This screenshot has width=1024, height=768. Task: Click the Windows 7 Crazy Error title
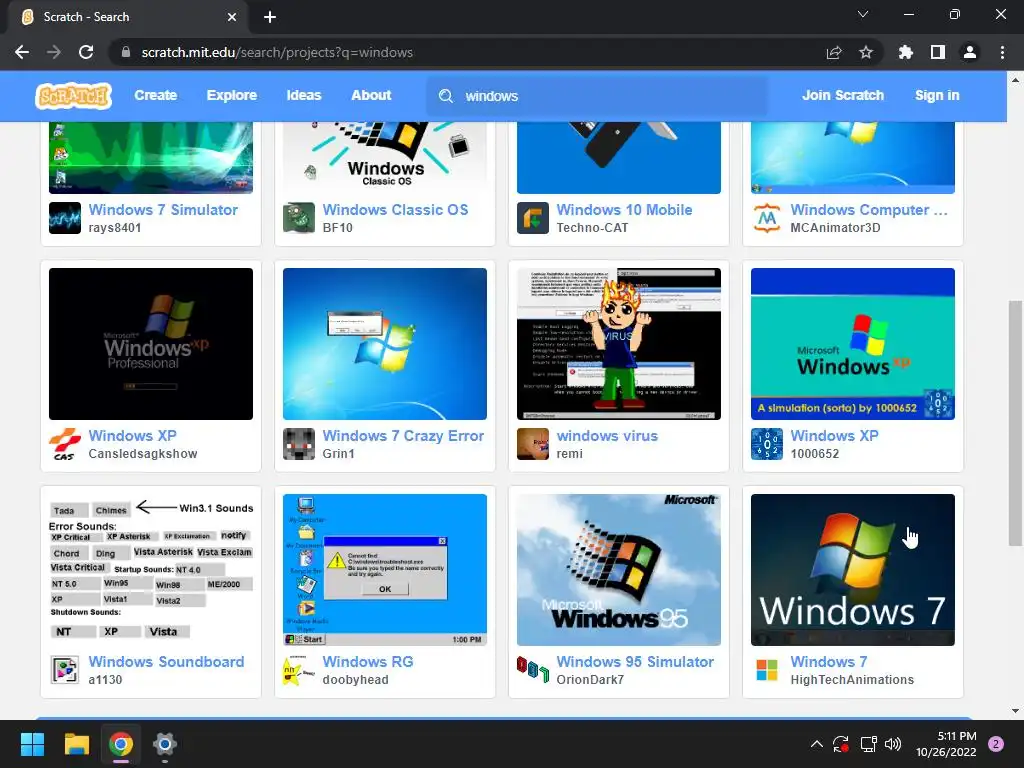tap(403, 436)
